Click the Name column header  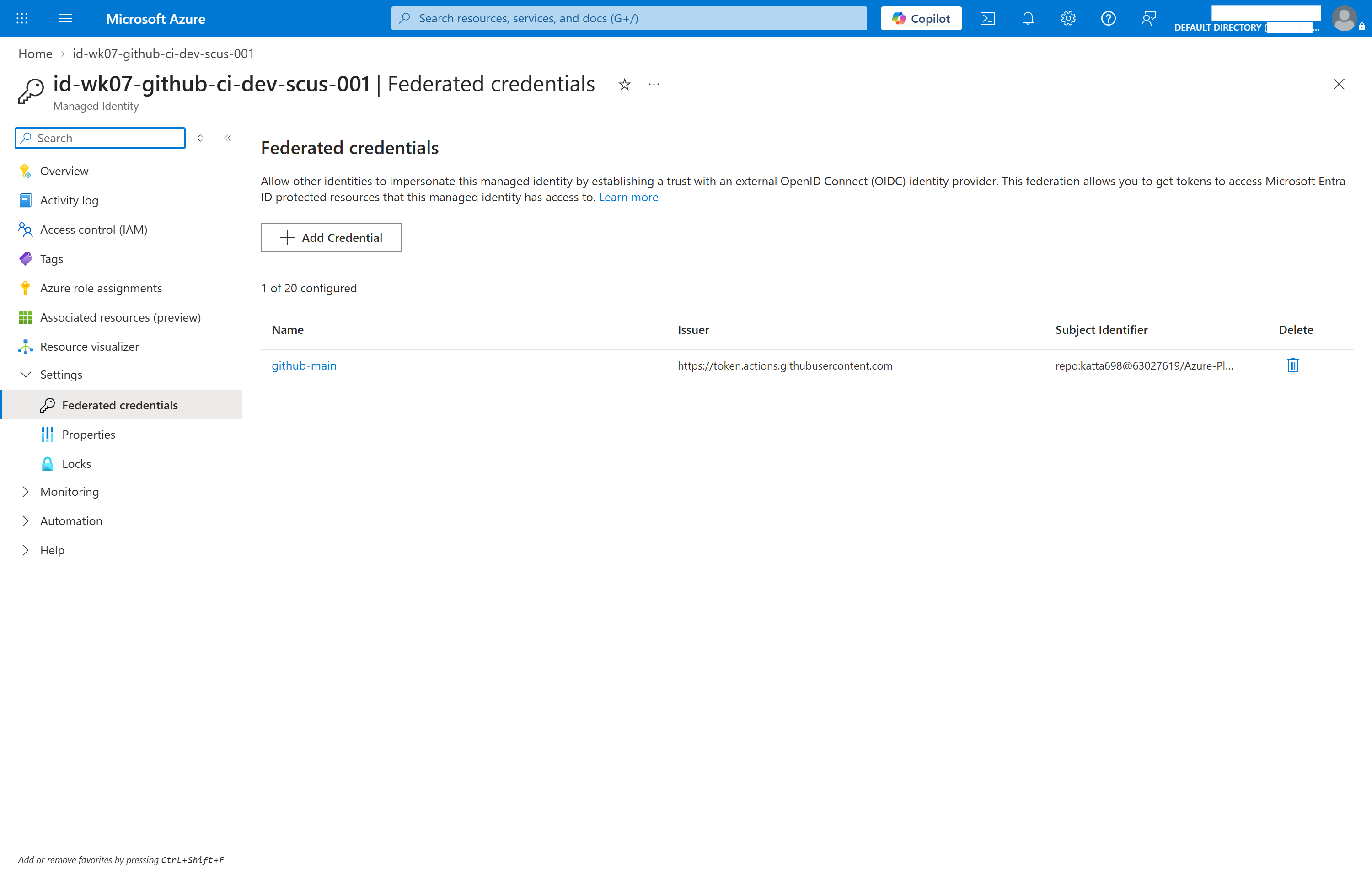[287, 329]
